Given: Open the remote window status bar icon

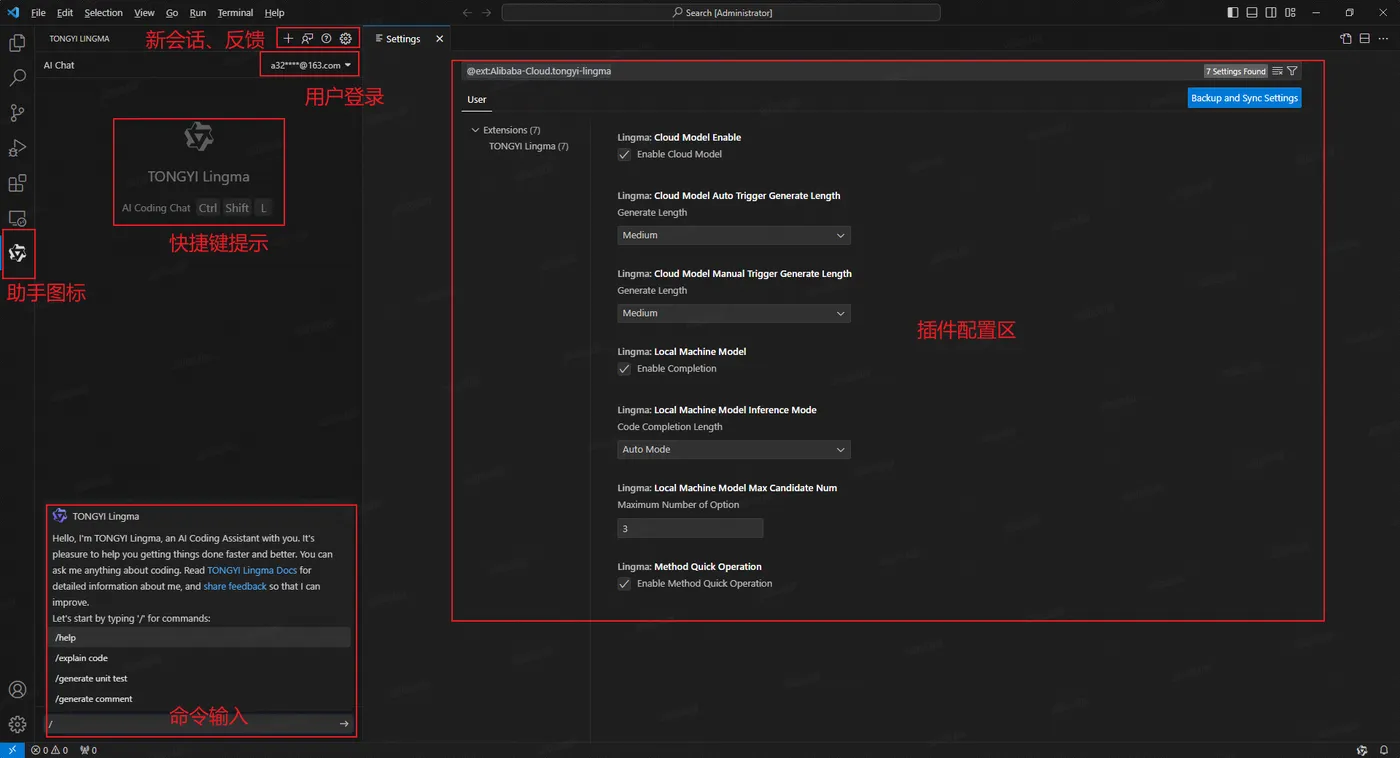Looking at the screenshot, I should (x=11, y=750).
